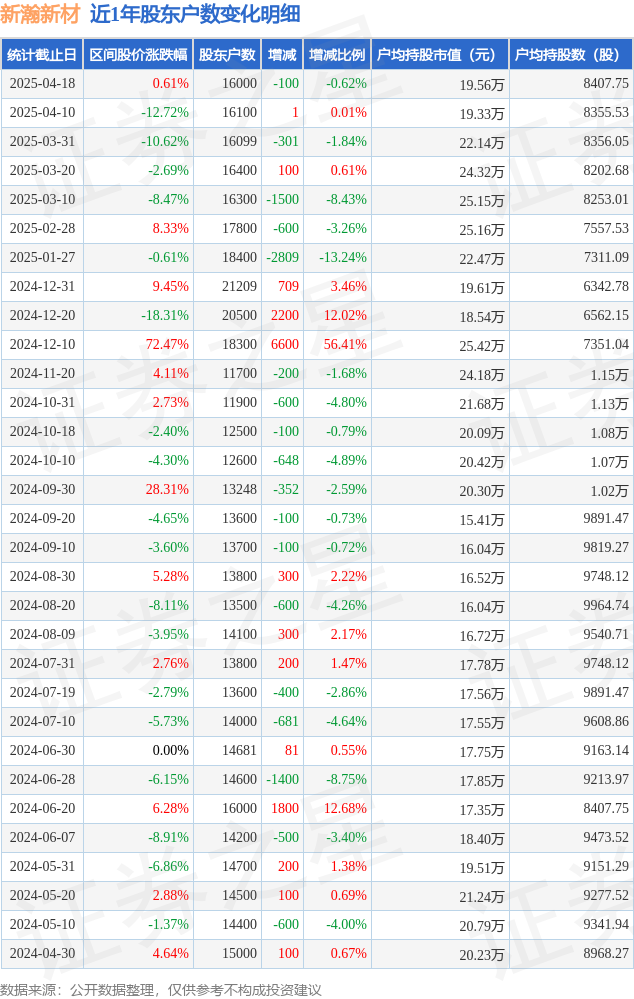
Task: Select shareholder count 21209 cell
Action: pyautogui.click(x=240, y=287)
